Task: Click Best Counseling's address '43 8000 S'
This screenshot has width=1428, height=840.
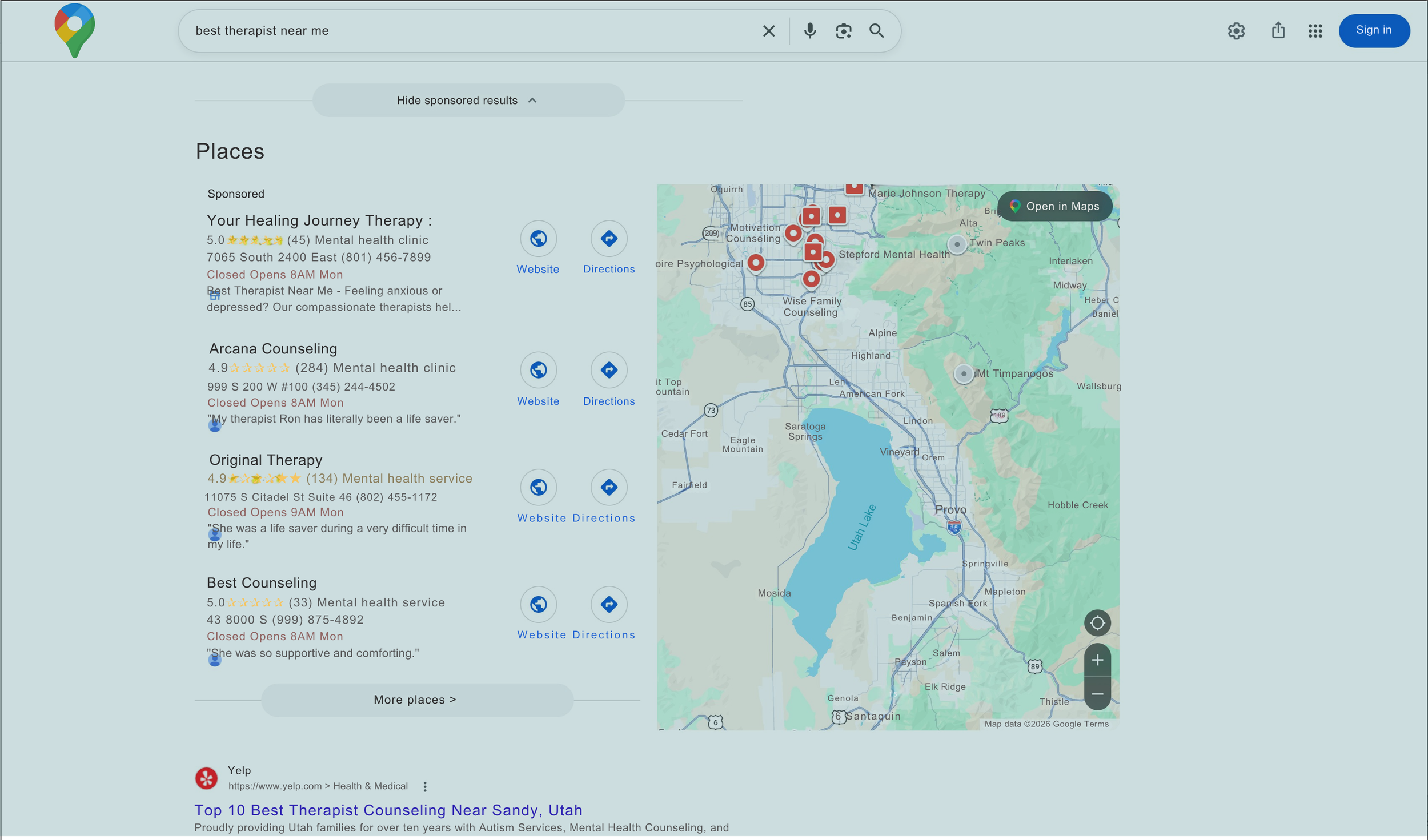Action: click(236, 620)
